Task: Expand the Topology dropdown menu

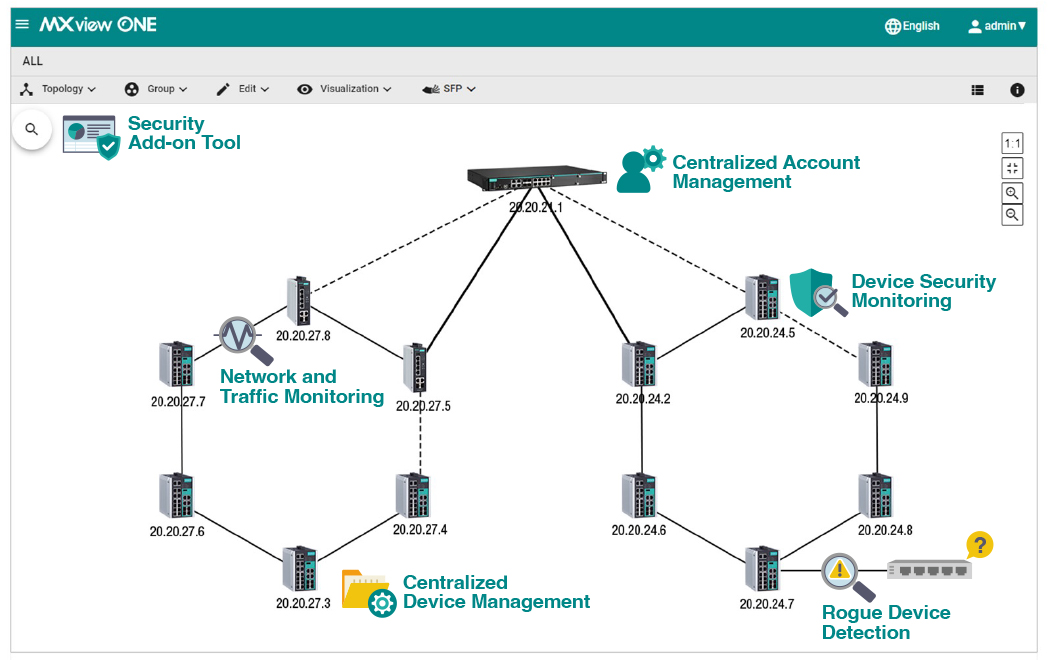Action: tap(58, 89)
